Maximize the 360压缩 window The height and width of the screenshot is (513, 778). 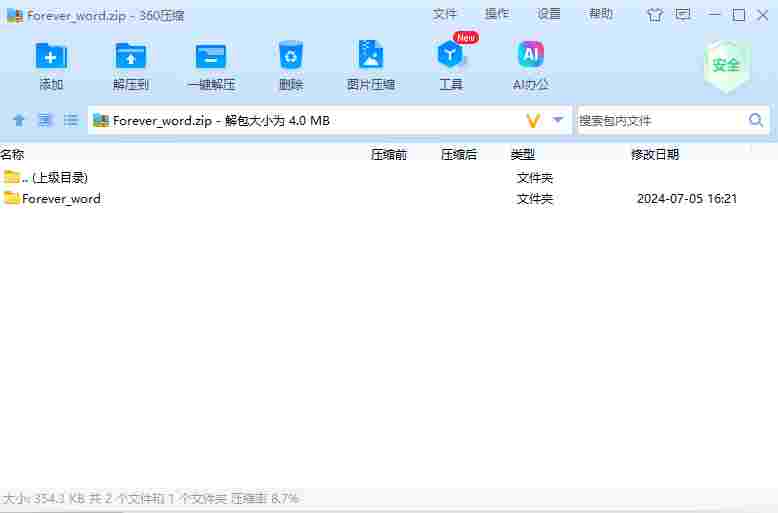[x=738, y=15]
